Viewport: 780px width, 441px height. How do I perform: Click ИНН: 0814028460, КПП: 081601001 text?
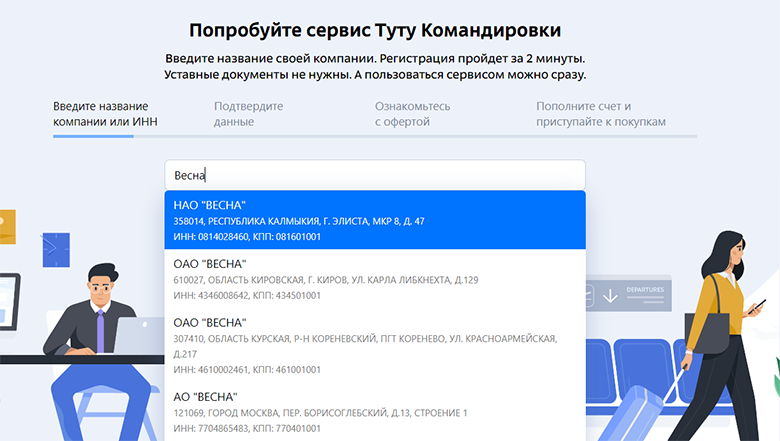247,237
